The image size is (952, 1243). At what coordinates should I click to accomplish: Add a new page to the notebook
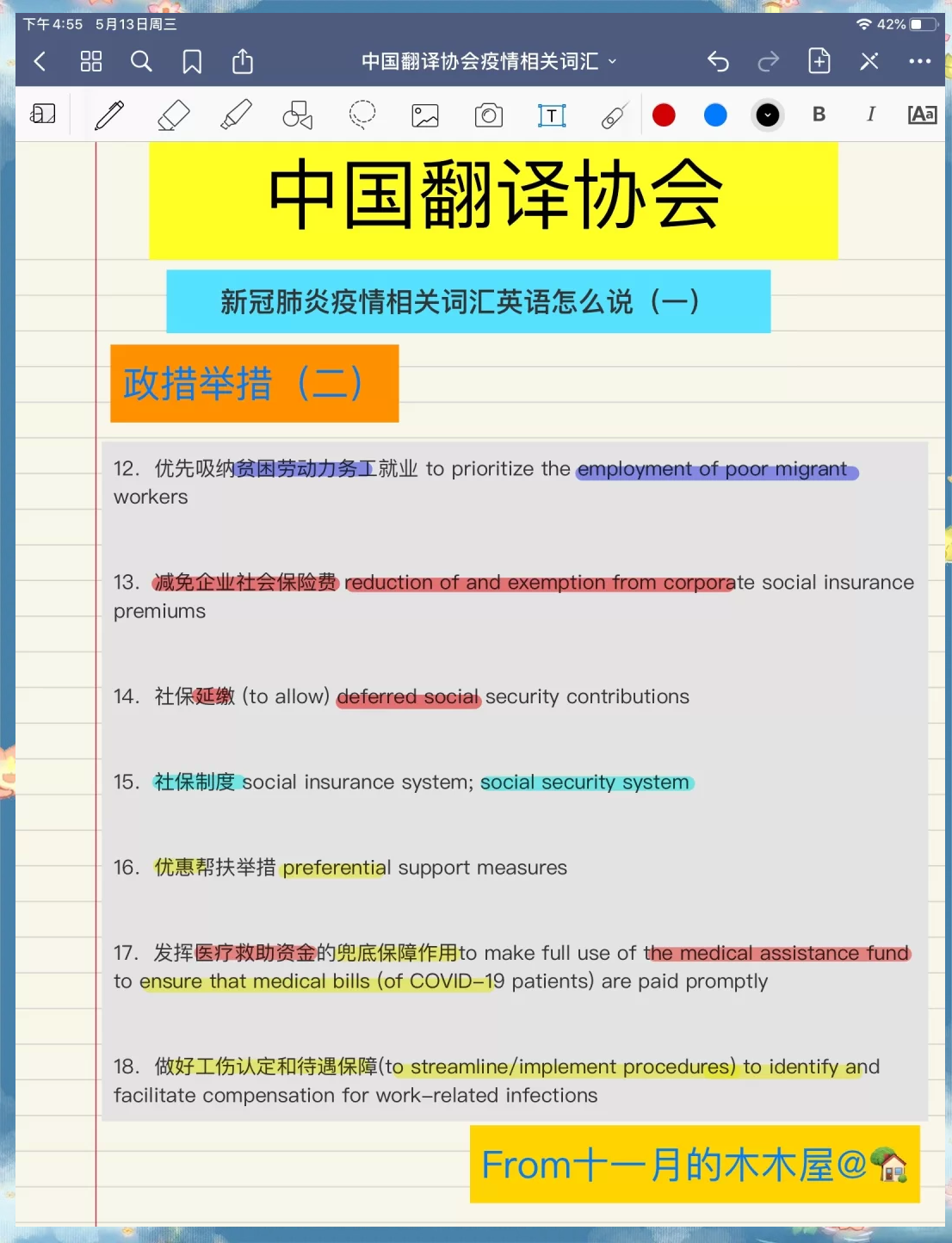click(819, 61)
